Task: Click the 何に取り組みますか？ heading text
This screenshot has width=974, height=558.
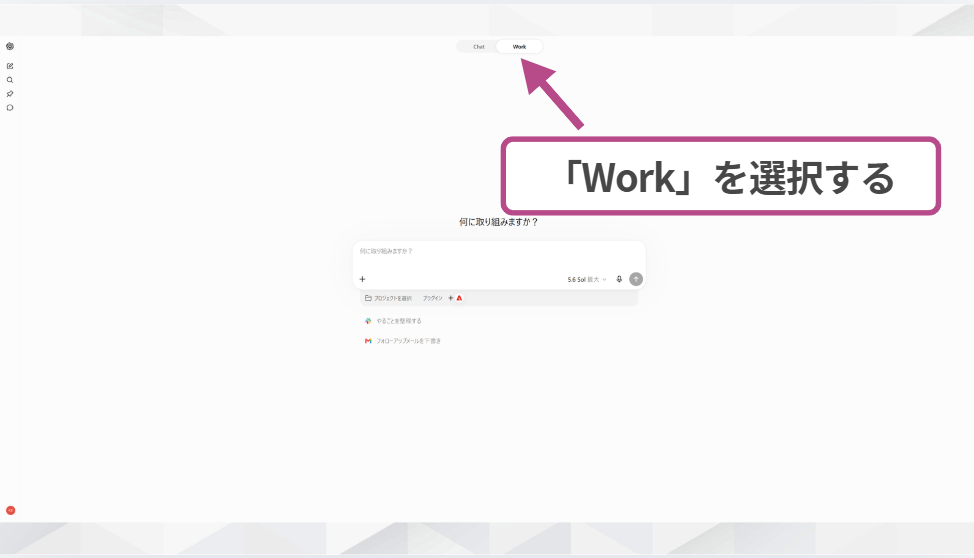Action: 499,222
